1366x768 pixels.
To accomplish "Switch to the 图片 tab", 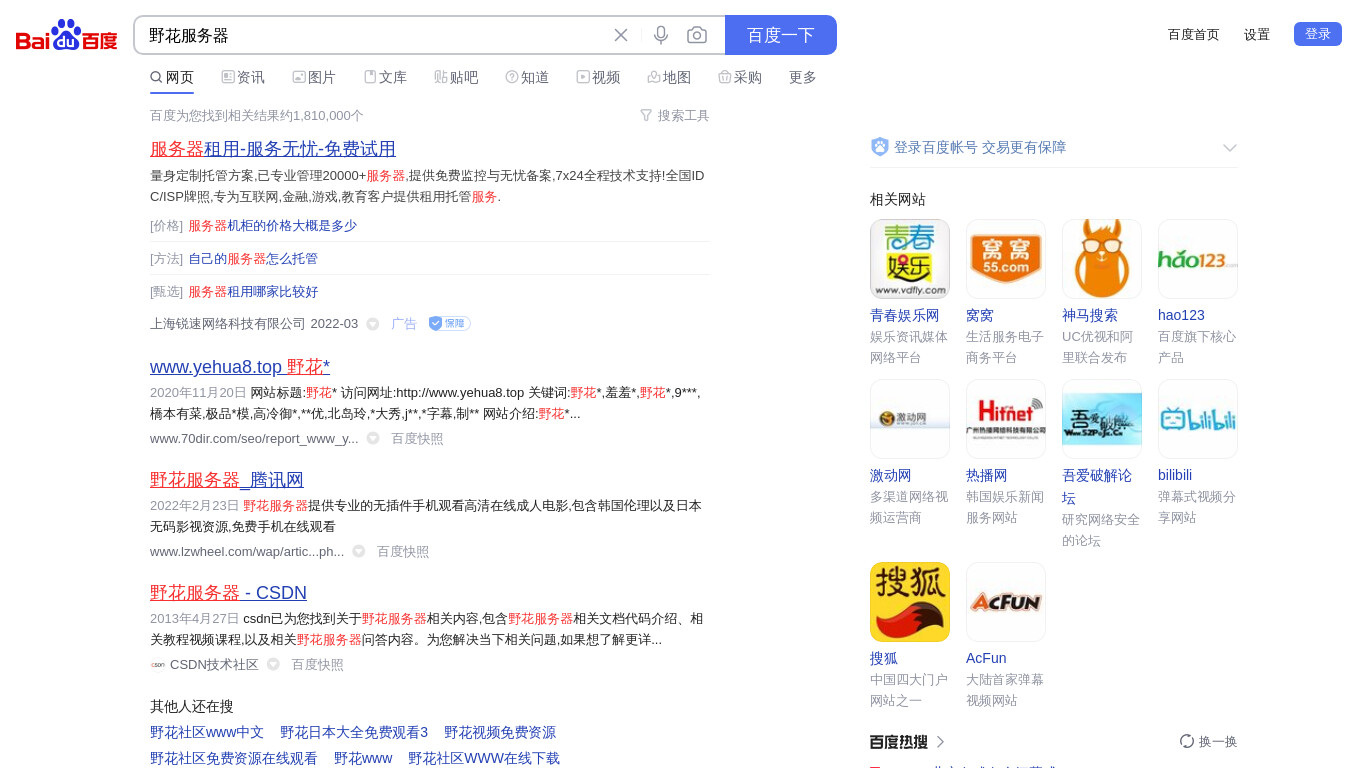I will (314, 77).
